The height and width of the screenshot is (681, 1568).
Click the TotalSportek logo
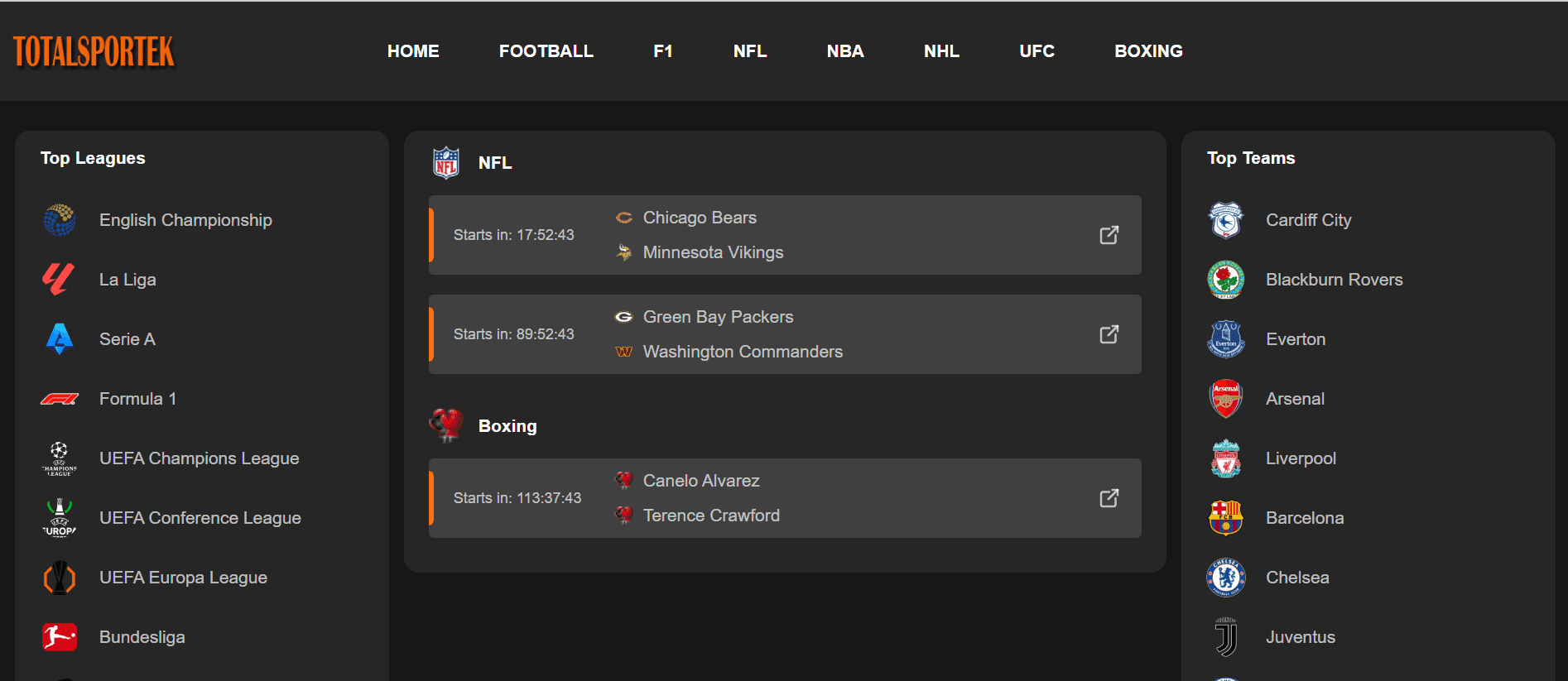tap(94, 51)
